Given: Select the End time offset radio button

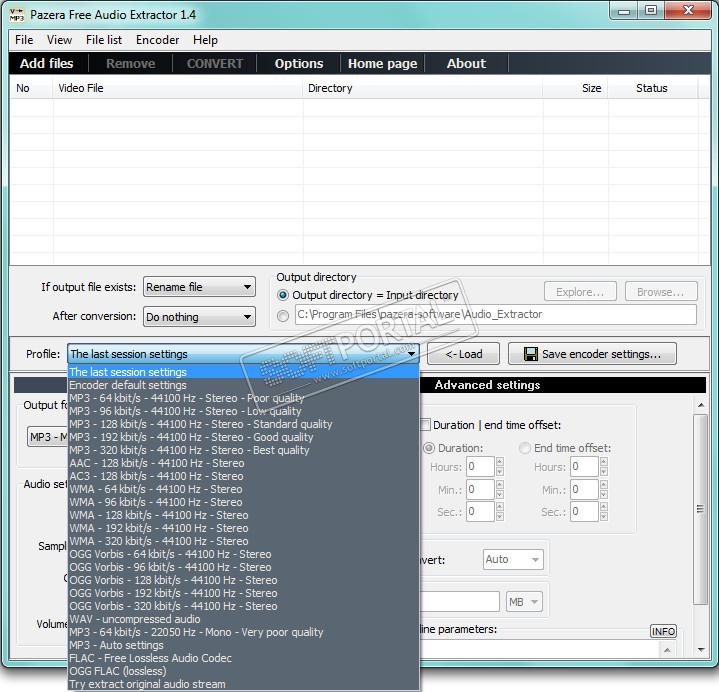Looking at the screenshot, I should (524, 448).
